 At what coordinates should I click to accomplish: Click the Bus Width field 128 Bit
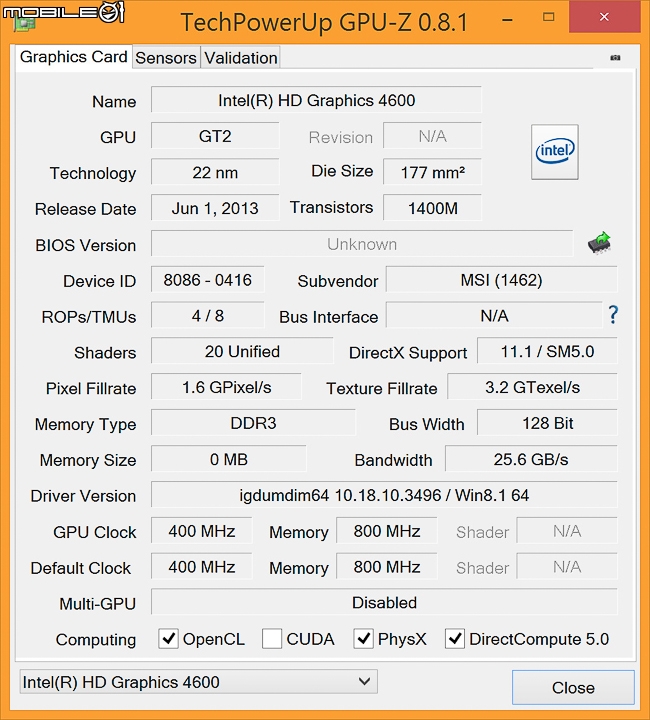click(x=547, y=423)
